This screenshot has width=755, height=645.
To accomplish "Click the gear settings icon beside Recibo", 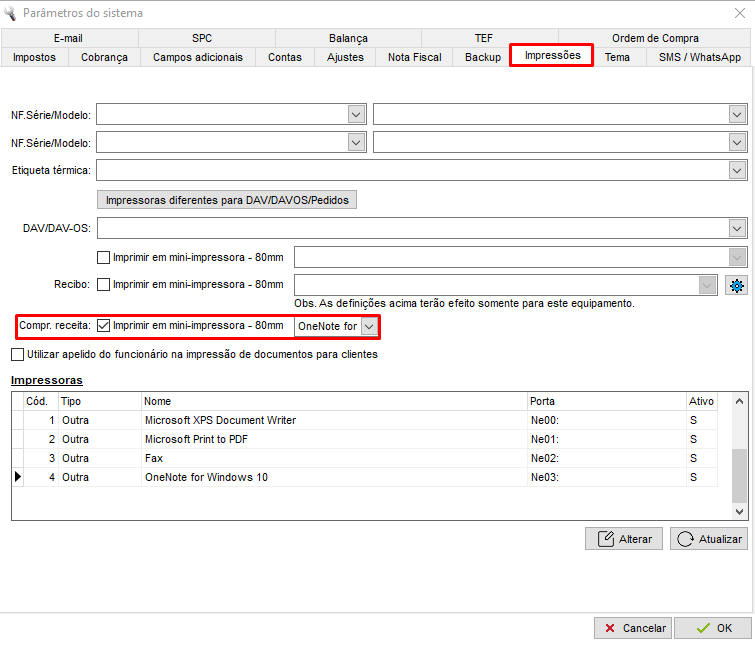I will coord(736,285).
